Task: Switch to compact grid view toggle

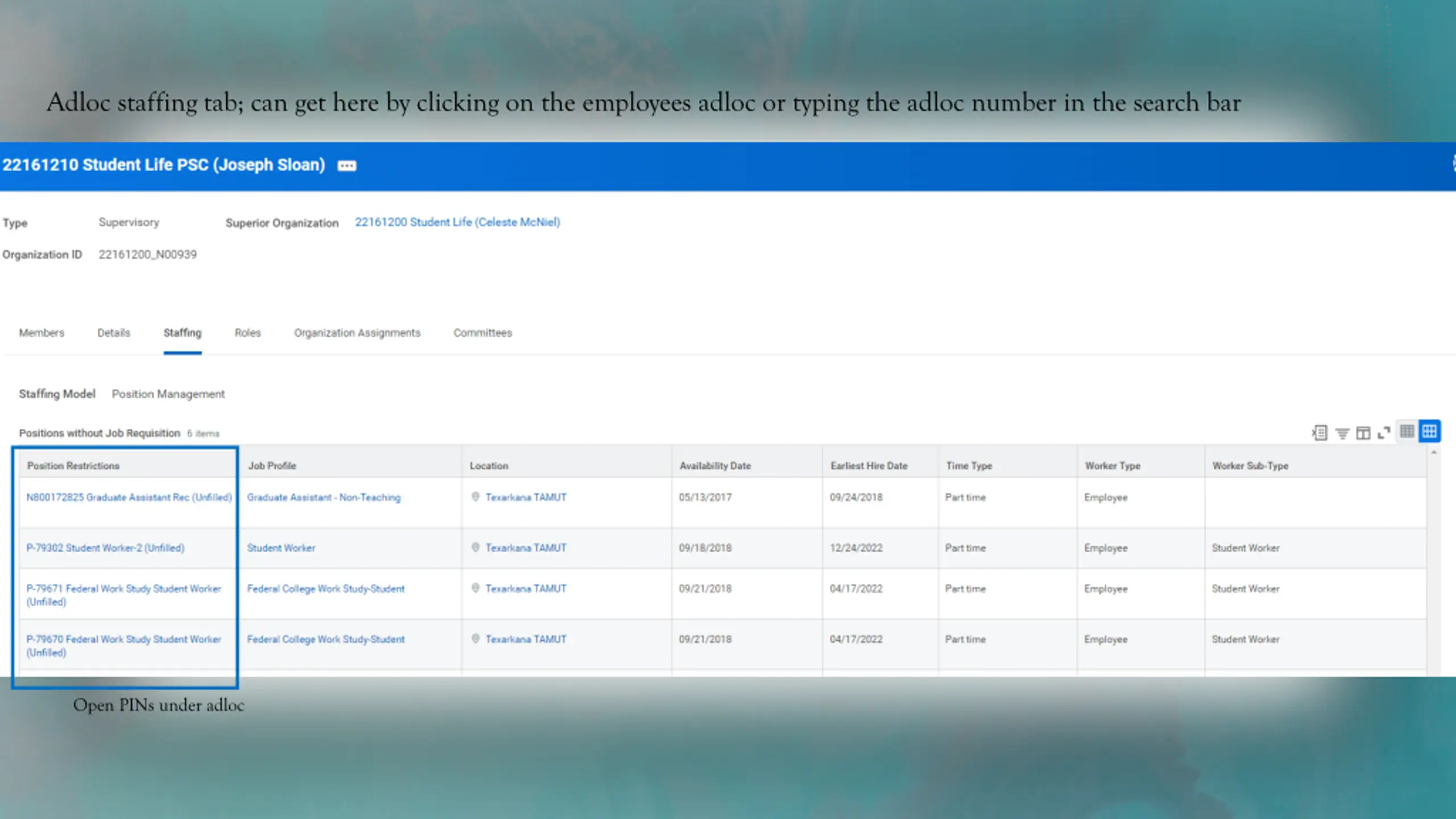Action: [x=1407, y=431]
